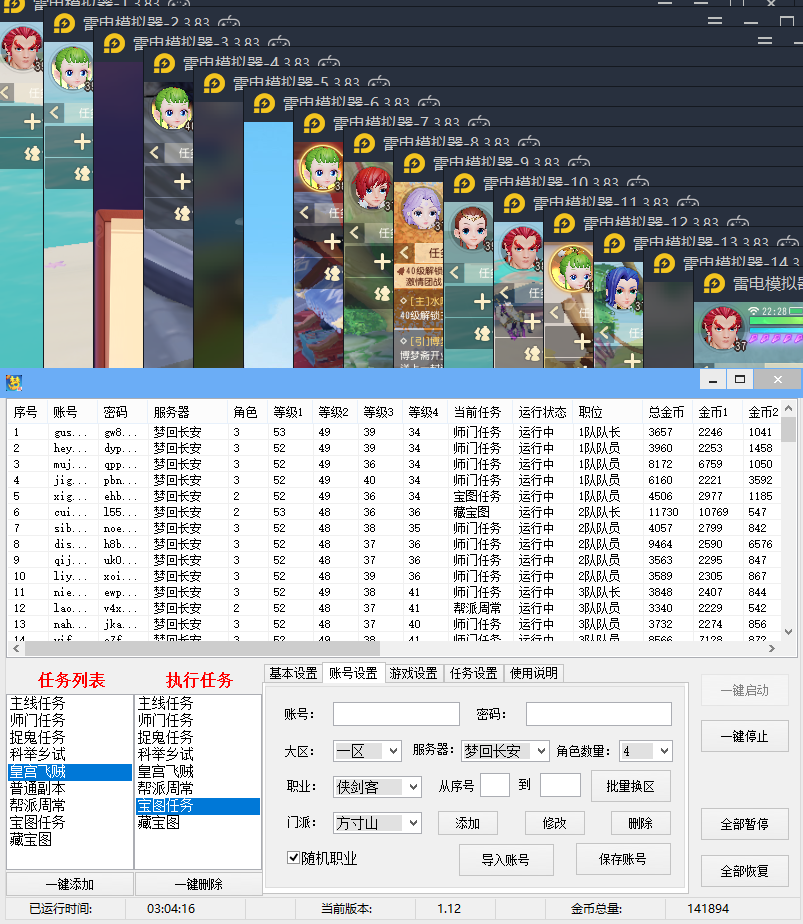The height and width of the screenshot is (924, 803).
Task: Tap the green-haired avatar in emulator window 2
Action: click(71, 68)
